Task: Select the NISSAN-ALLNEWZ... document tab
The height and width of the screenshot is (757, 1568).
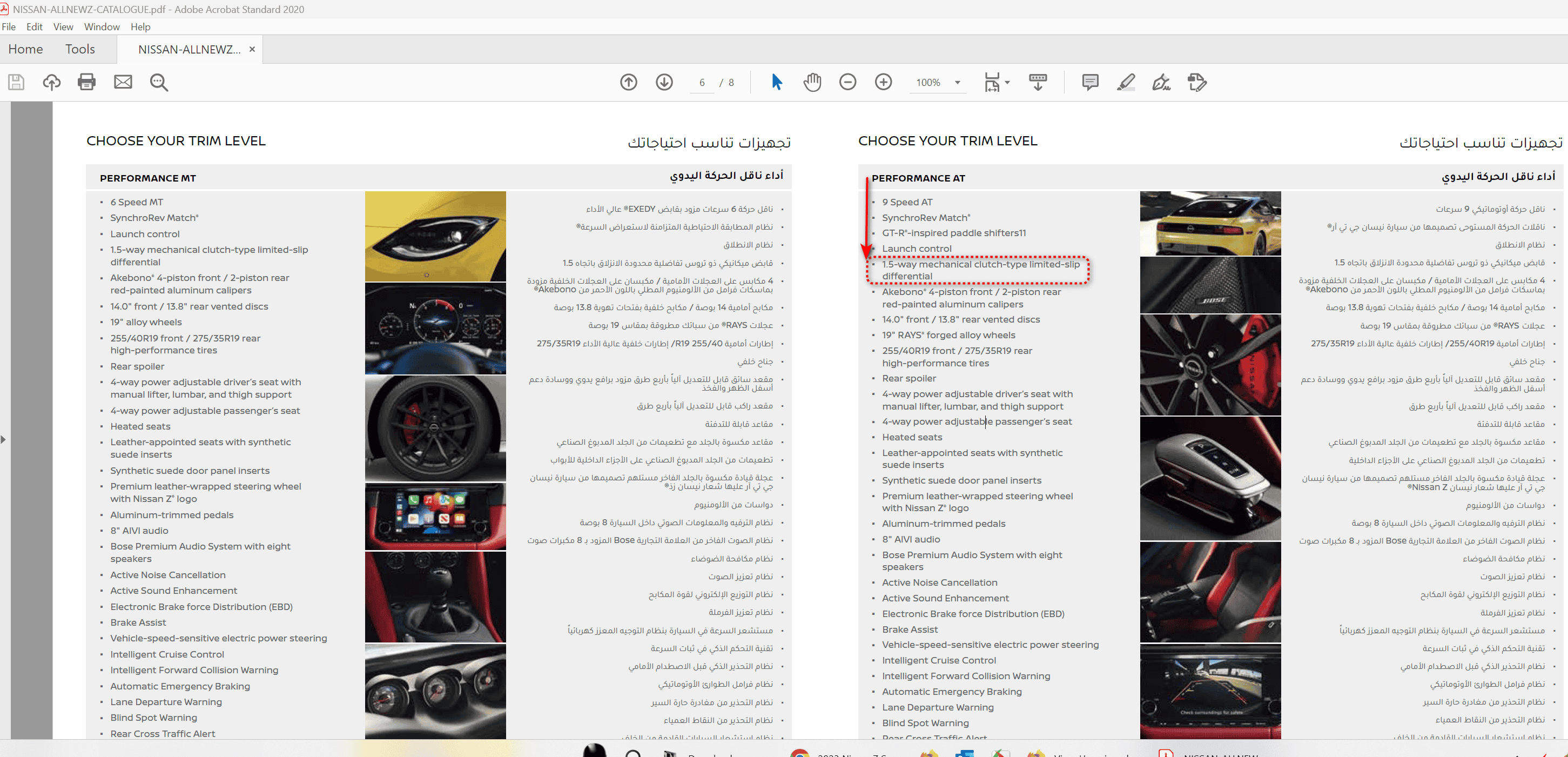Action: (189, 49)
